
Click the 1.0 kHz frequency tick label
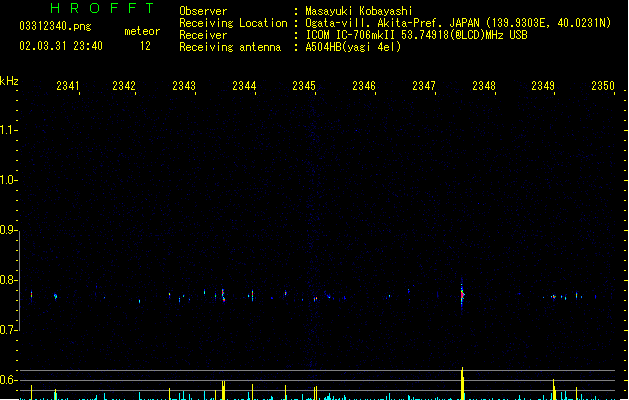tap(7, 180)
